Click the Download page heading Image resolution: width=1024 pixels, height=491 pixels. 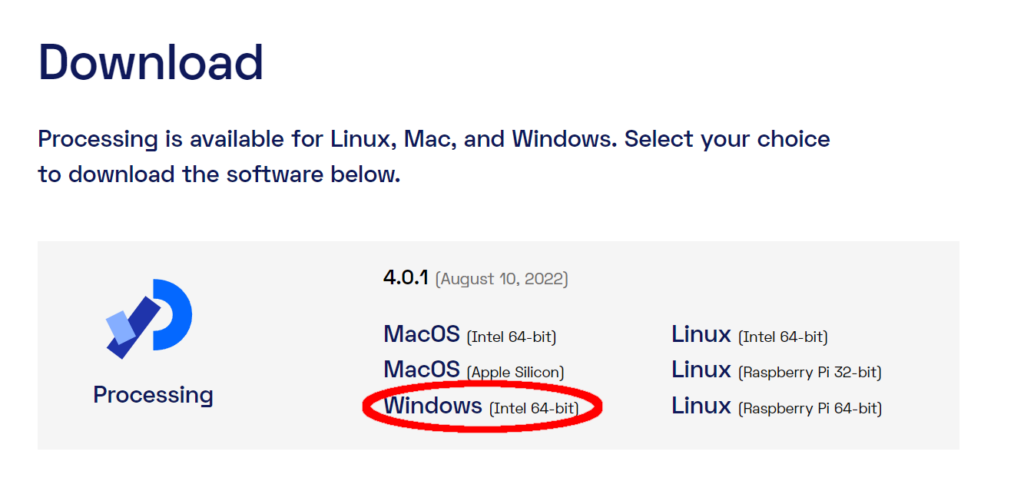click(x=151, y=62)
